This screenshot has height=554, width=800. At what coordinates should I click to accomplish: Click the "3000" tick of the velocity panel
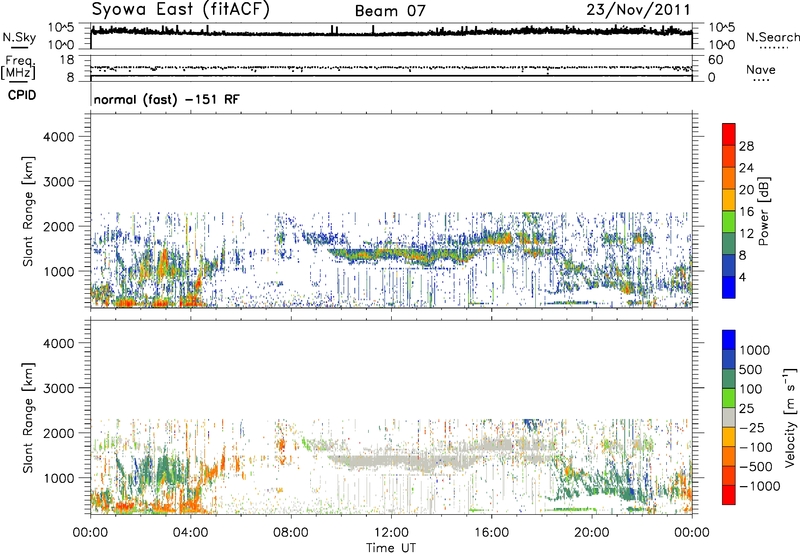pyautogui.click(x=59, y=388)
